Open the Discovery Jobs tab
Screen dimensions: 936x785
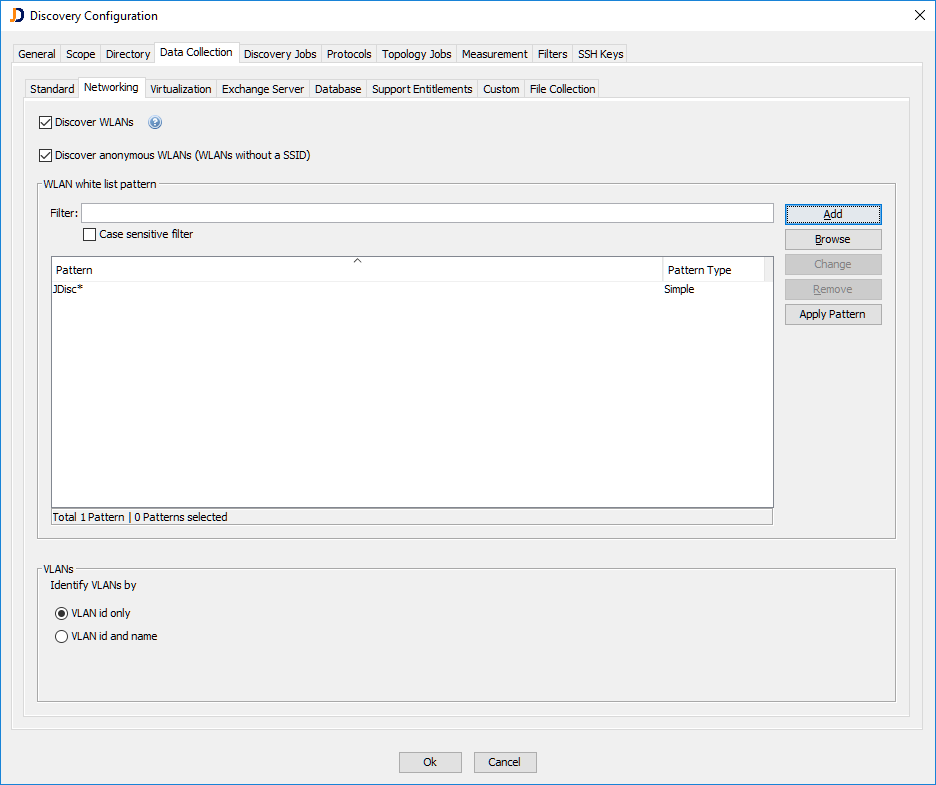tap(279, 53)
